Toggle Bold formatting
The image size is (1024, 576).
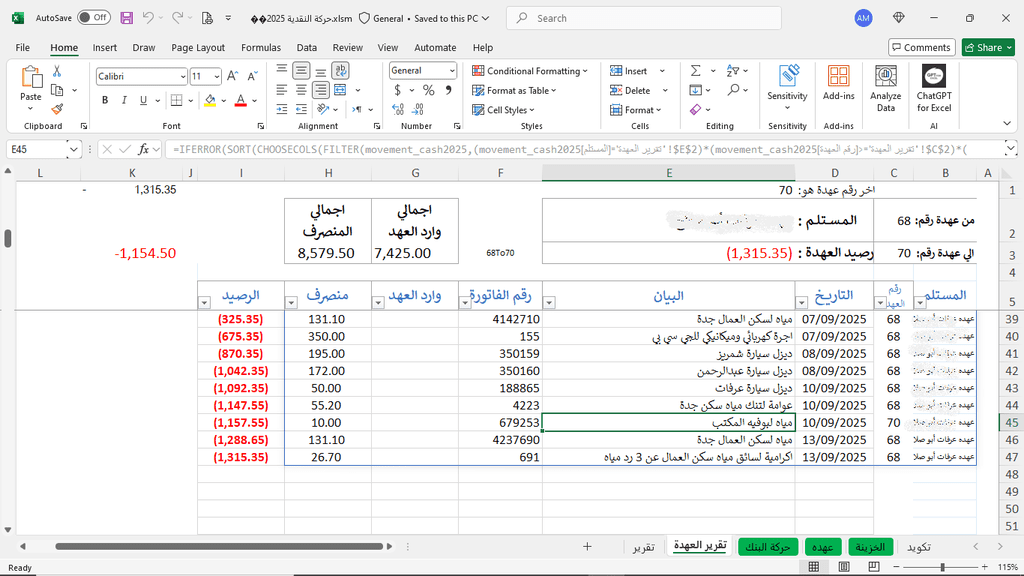pos(105,101)
